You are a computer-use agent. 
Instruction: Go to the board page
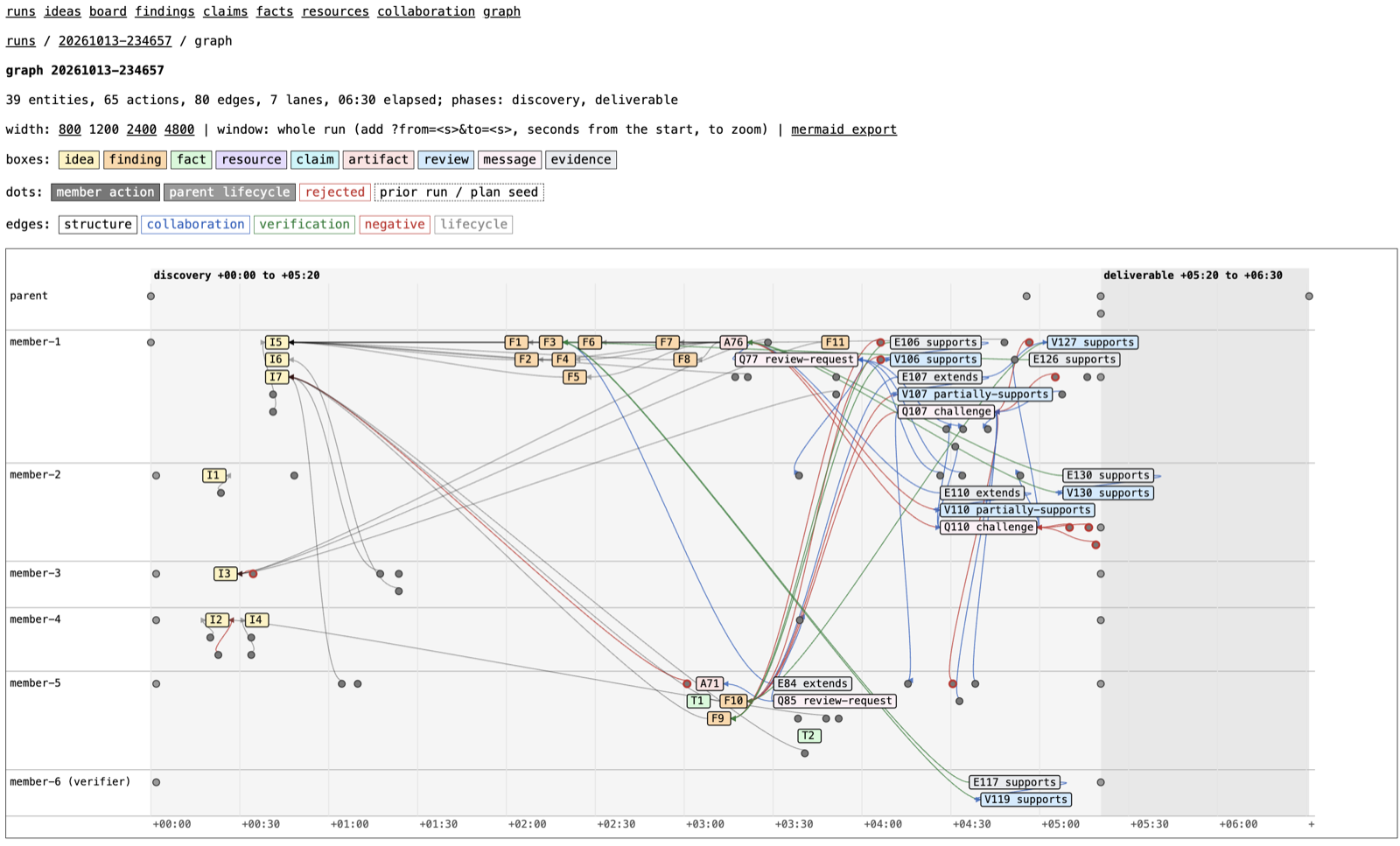pyautogui.click(x=108, y=11)
